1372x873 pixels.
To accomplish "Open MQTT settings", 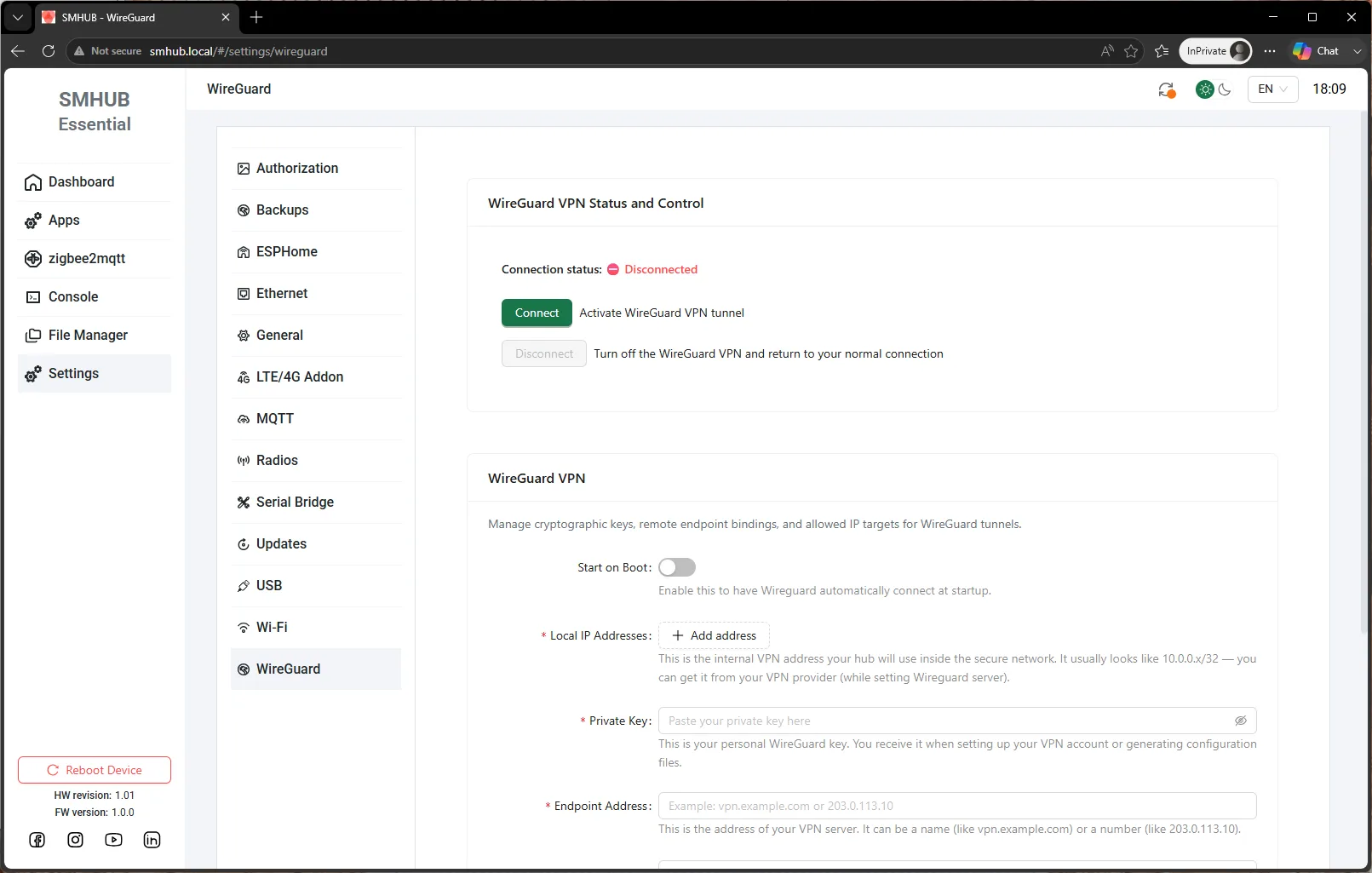I will (x=316, y=419).
